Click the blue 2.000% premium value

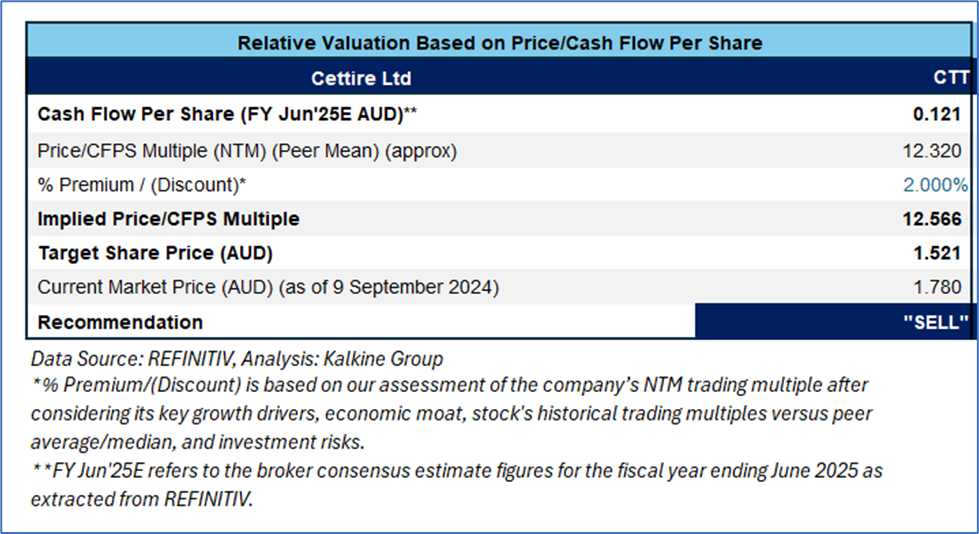pos(935,185)
